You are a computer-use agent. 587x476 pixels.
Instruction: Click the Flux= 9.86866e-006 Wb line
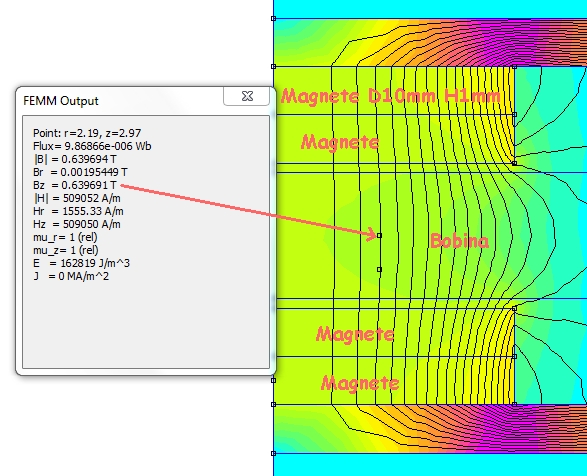pyautogui.click(x=92, y=146)
